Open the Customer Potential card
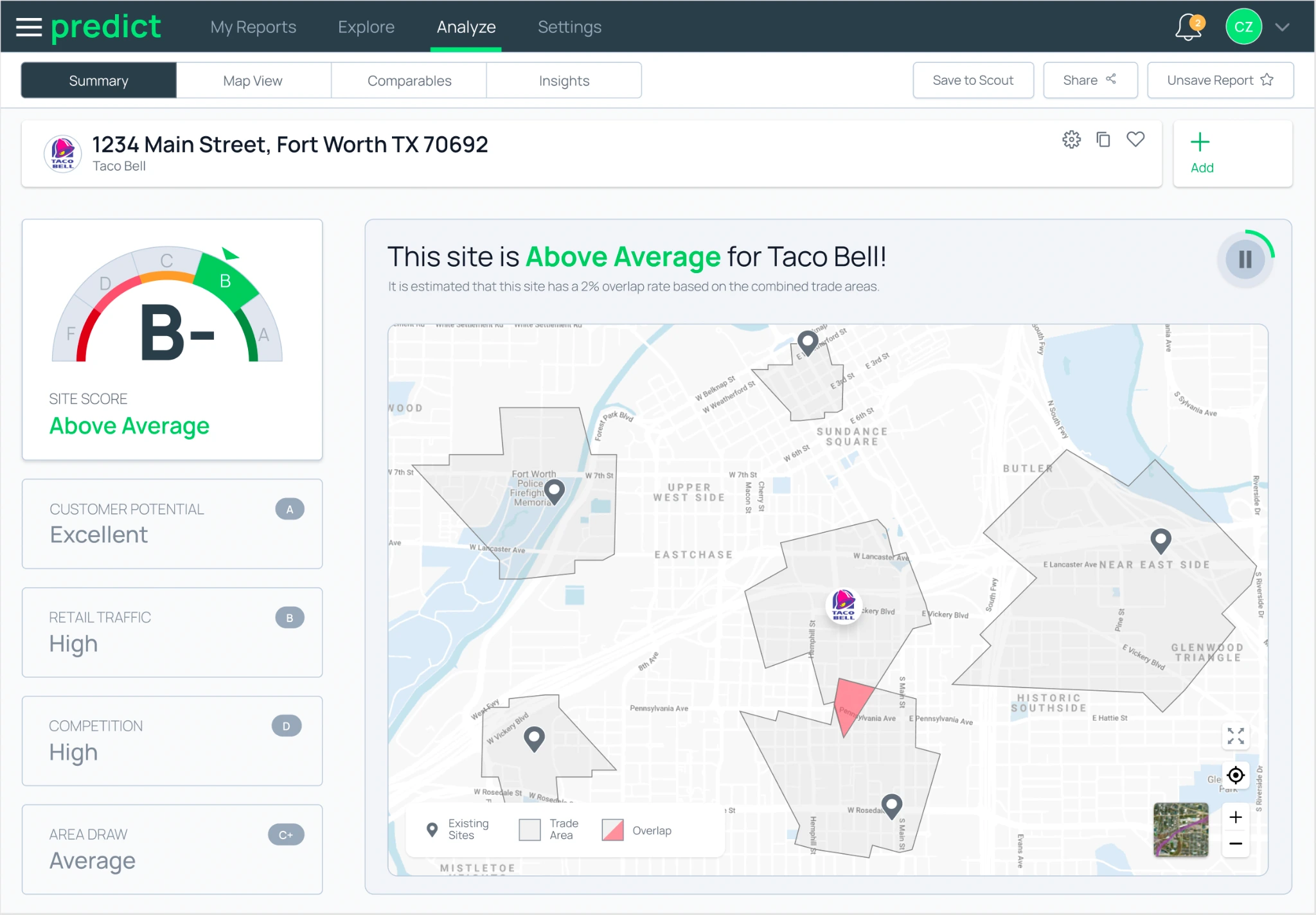 click(x=172, y=524)
